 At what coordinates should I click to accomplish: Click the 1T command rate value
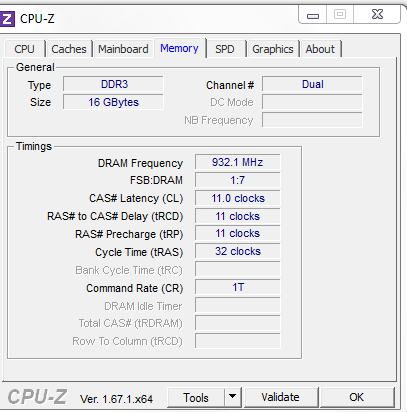(238, 287)
